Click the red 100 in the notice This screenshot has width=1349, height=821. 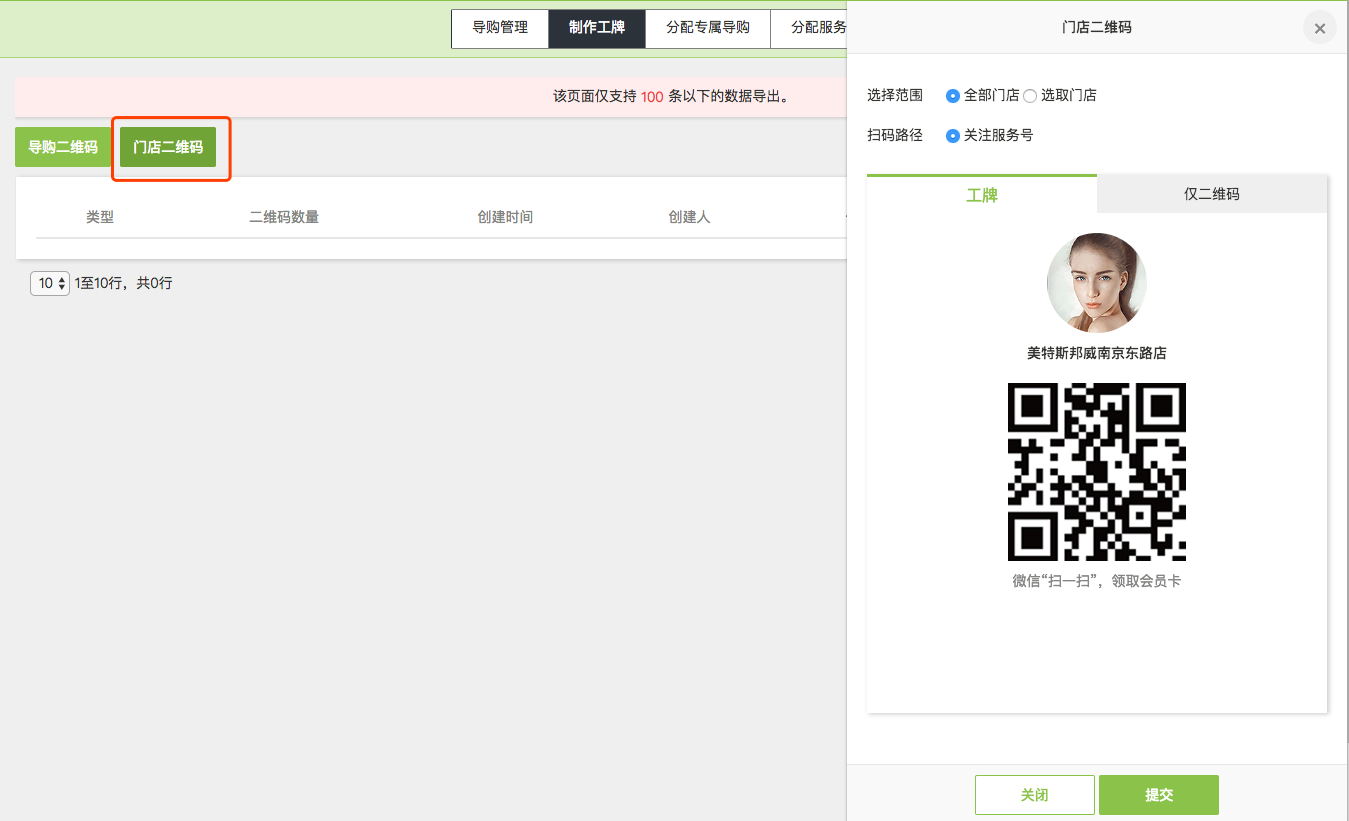coord(652,97)
